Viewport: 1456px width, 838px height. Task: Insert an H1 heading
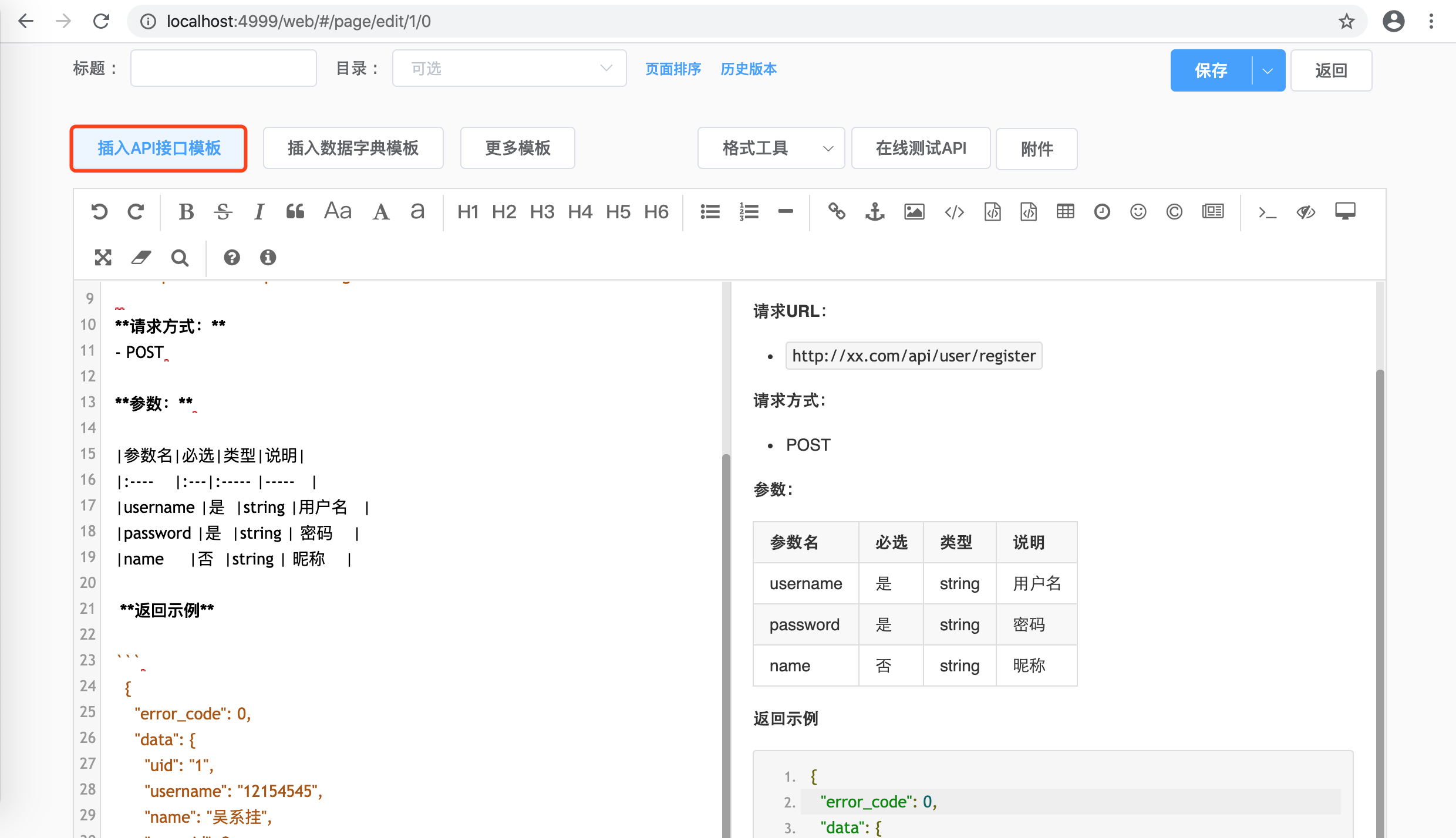(468, 211)
